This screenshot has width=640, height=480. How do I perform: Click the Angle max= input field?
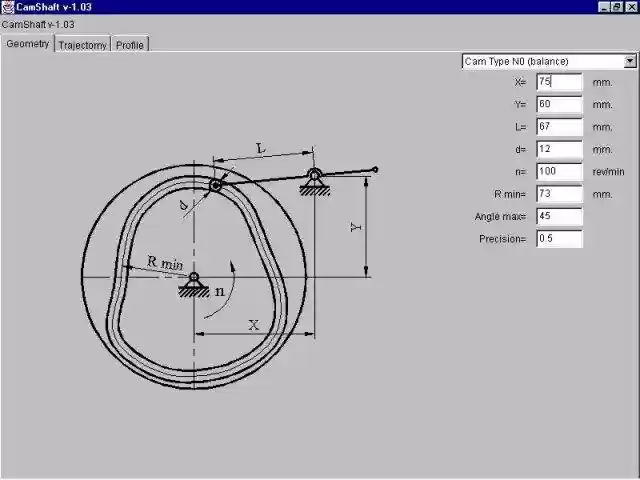559,216
